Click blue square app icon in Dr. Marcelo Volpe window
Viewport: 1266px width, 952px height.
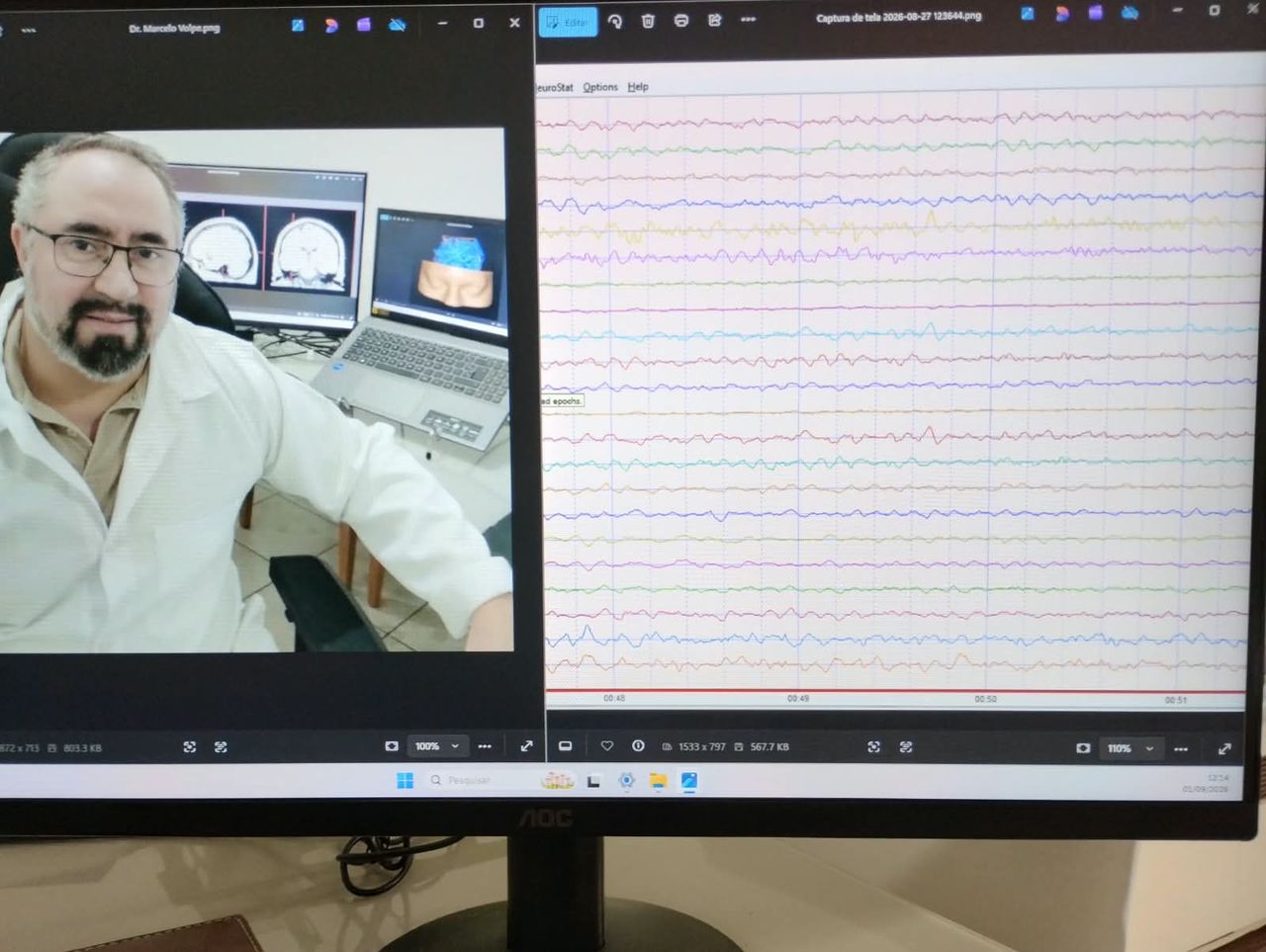tap(298, 25)
